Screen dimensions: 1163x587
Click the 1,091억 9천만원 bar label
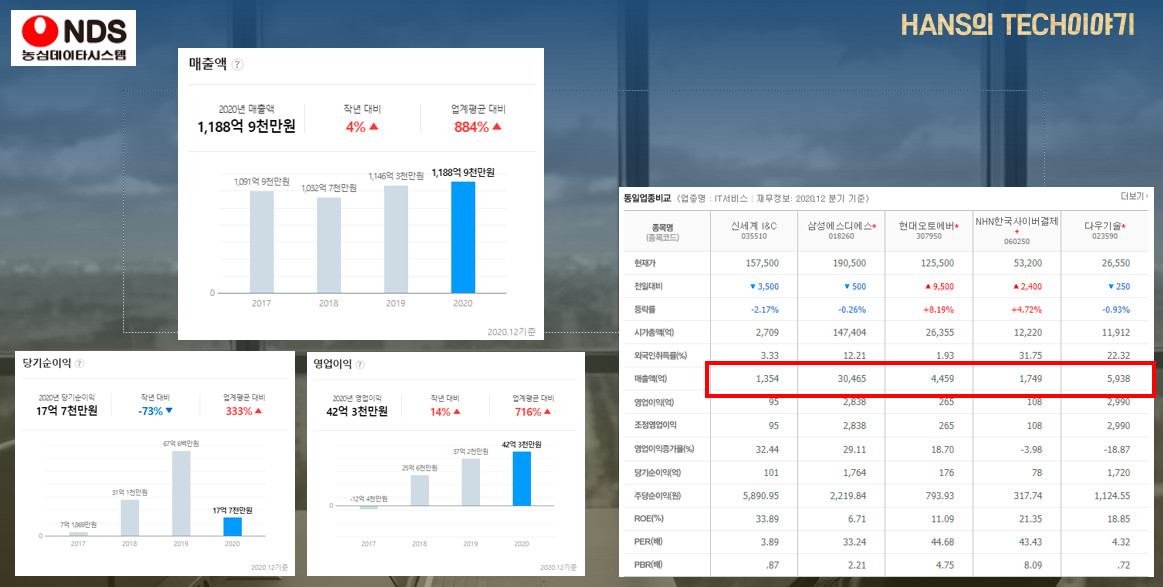262,181
